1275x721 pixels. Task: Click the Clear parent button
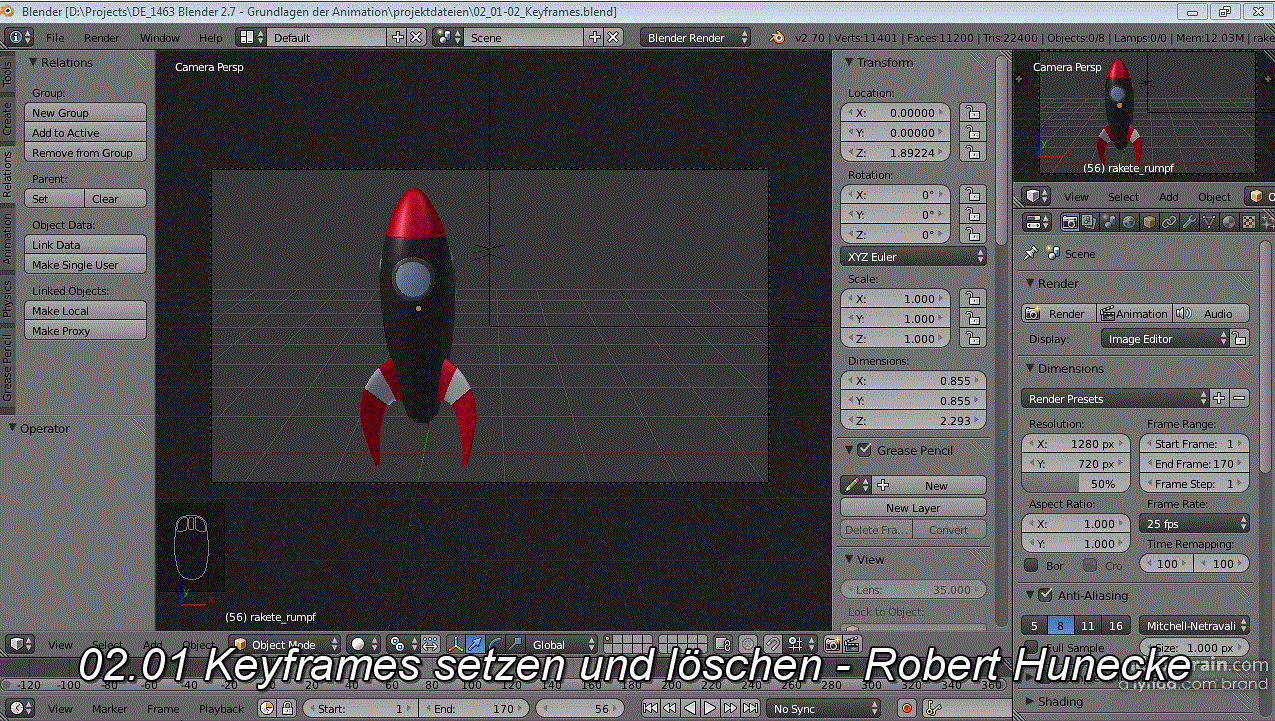116,198
